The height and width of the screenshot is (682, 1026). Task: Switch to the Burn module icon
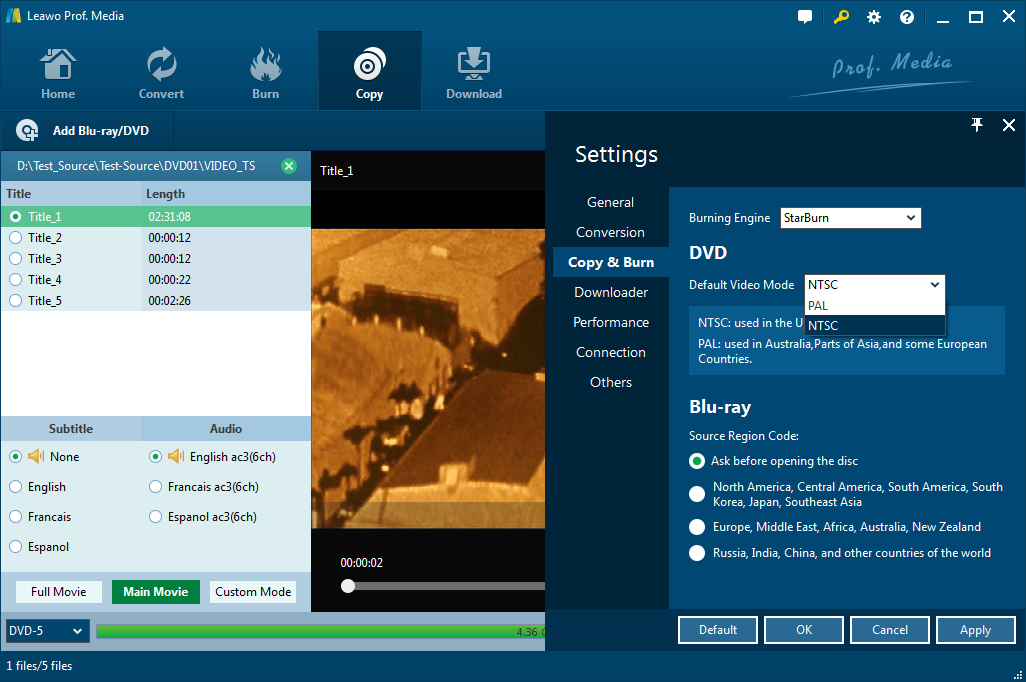265,65
